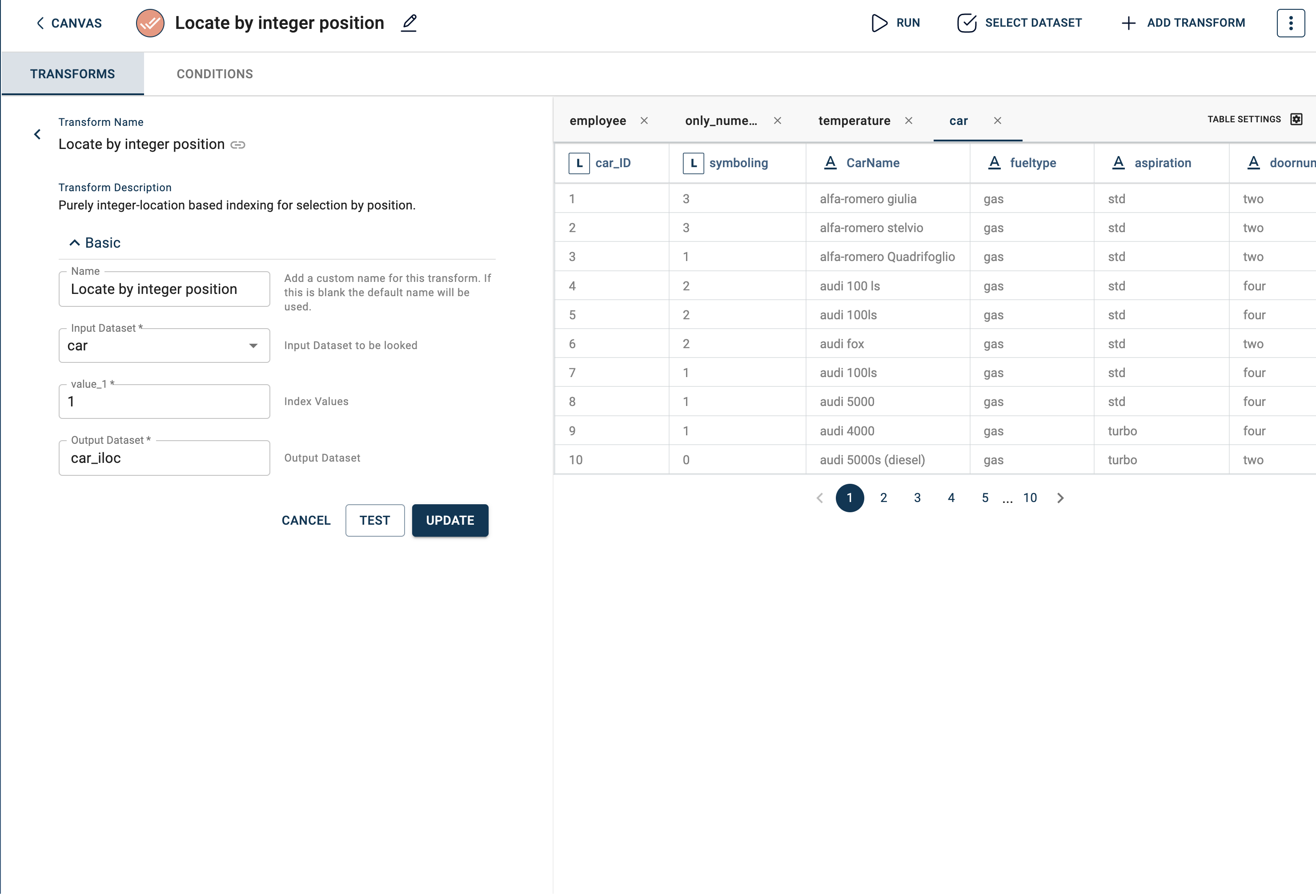
Task: Click the Name input field
Action: pyautogui.click(x=164, y=289)
